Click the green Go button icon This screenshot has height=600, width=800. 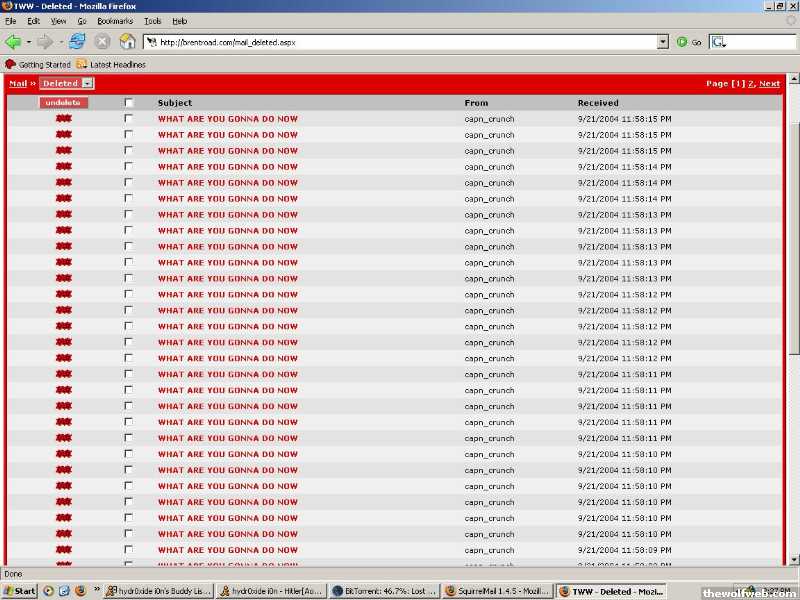point(682,42)
